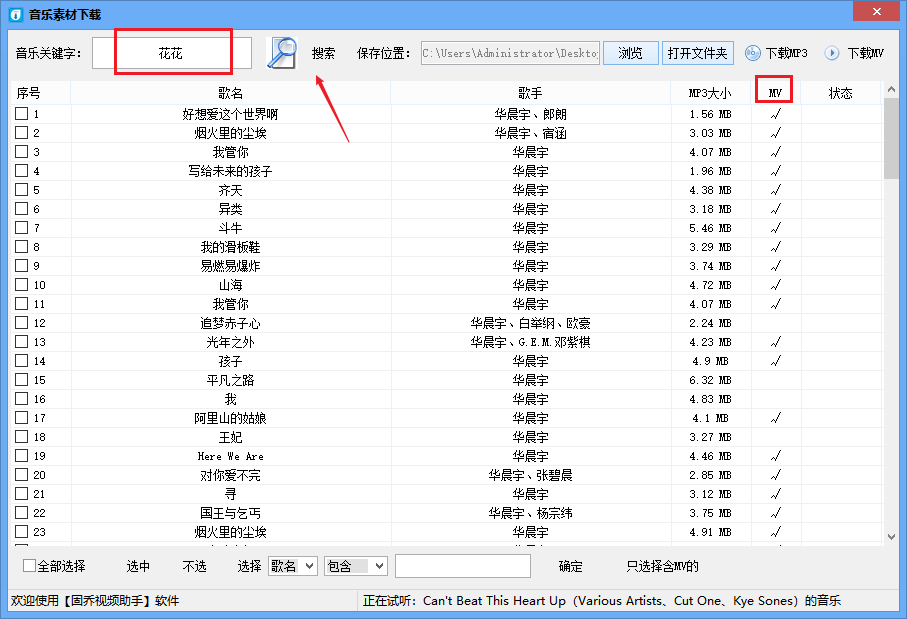Click the 状态 column header
Image resolution: width=907 pixels, height=619 pixels.
(840, 93)
